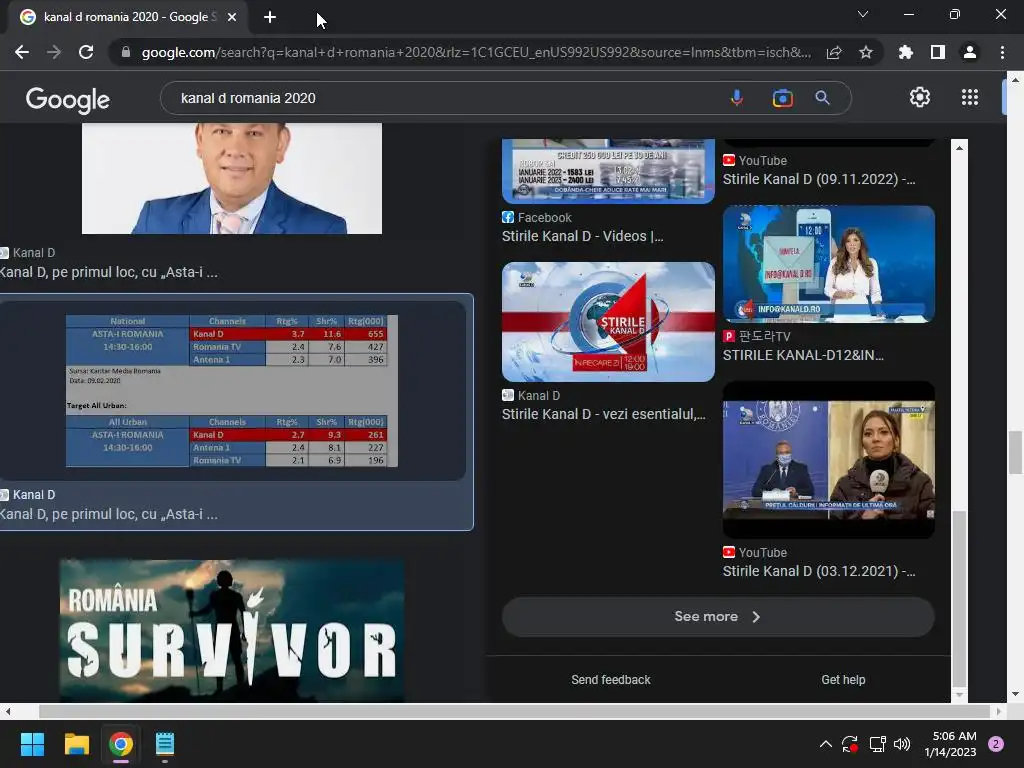Open network display tray icon
Image resolution: width=1024 pixels, height=768 pixels.
(877, 744)
